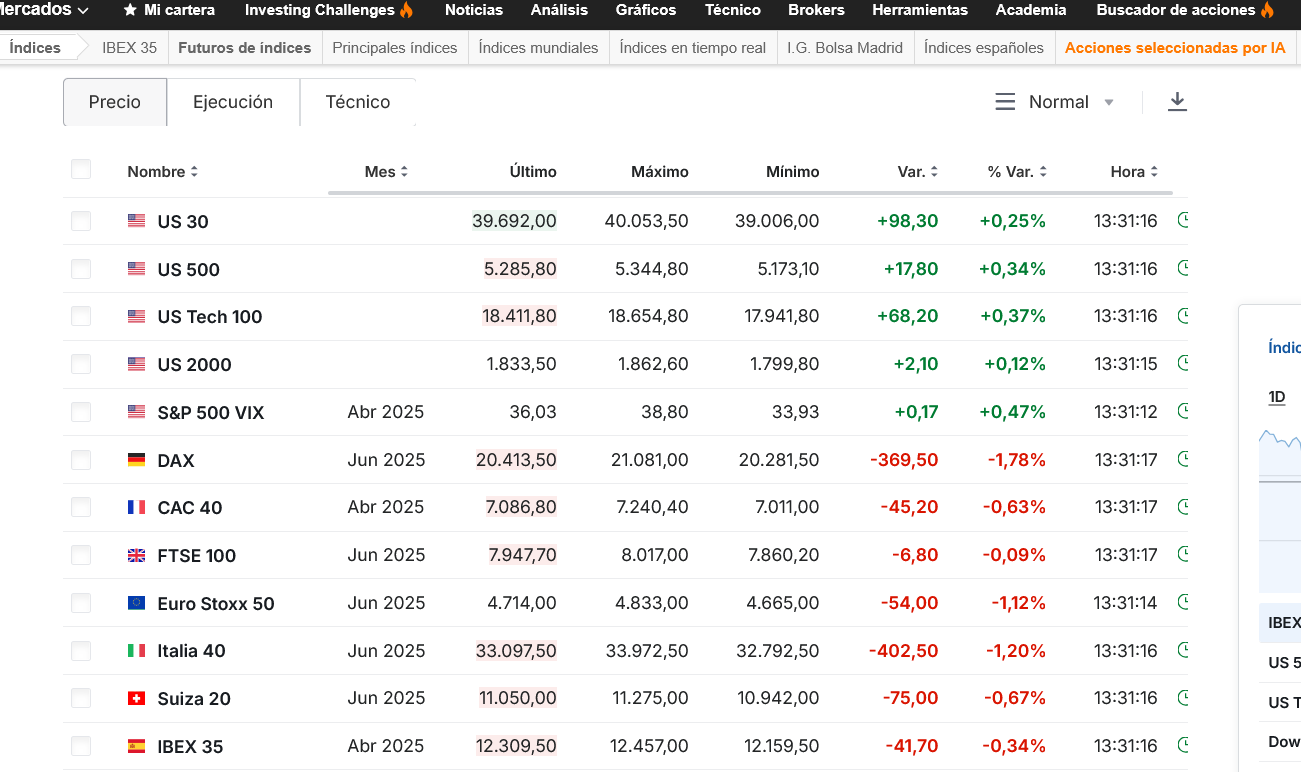Click the Swiss flag icon beside Suiza 20

[136, 698]
